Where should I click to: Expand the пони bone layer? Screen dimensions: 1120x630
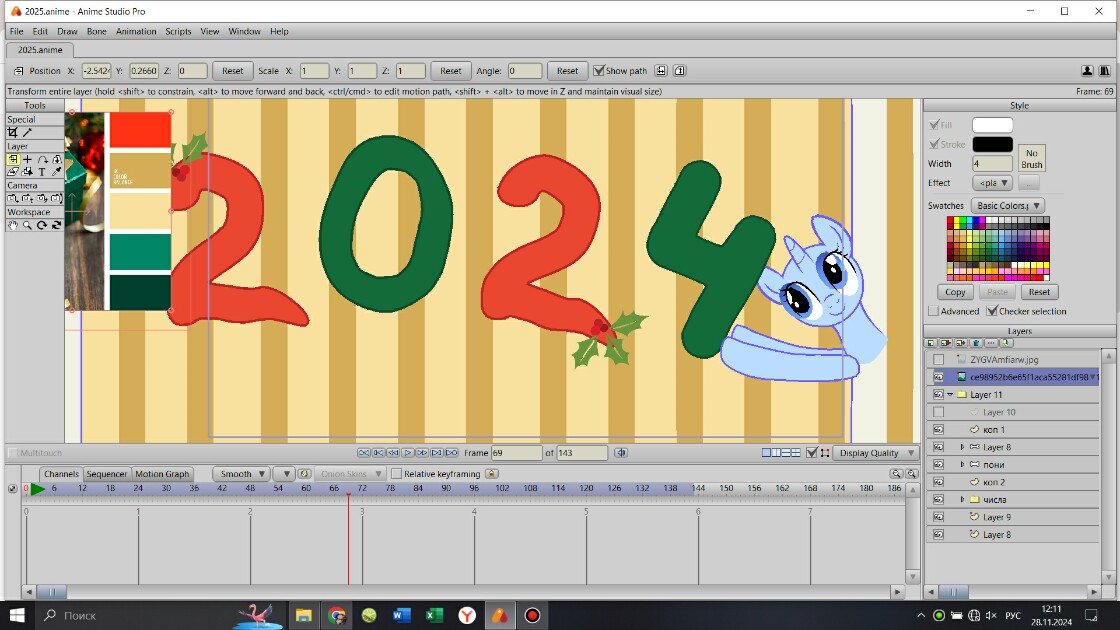(962, 464)
